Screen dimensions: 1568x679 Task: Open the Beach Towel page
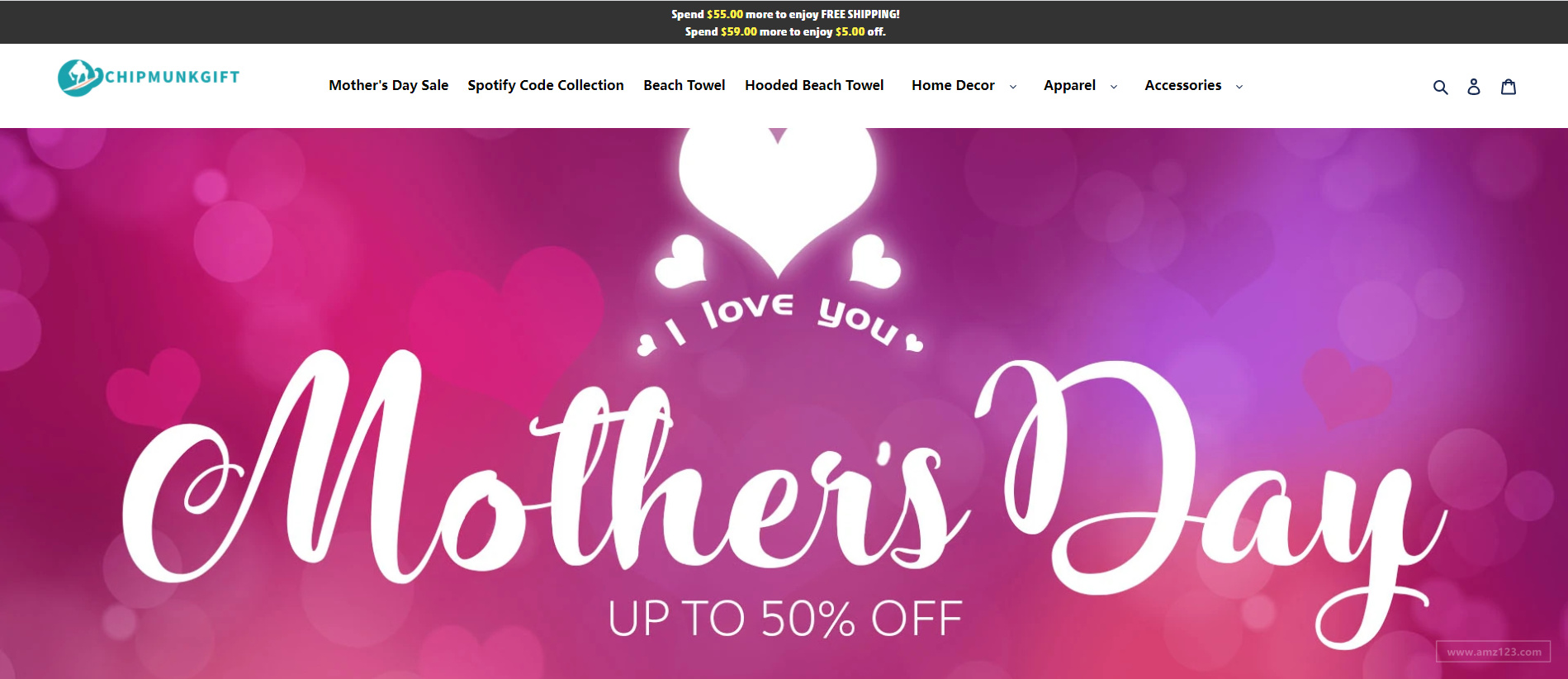[685, 85]
